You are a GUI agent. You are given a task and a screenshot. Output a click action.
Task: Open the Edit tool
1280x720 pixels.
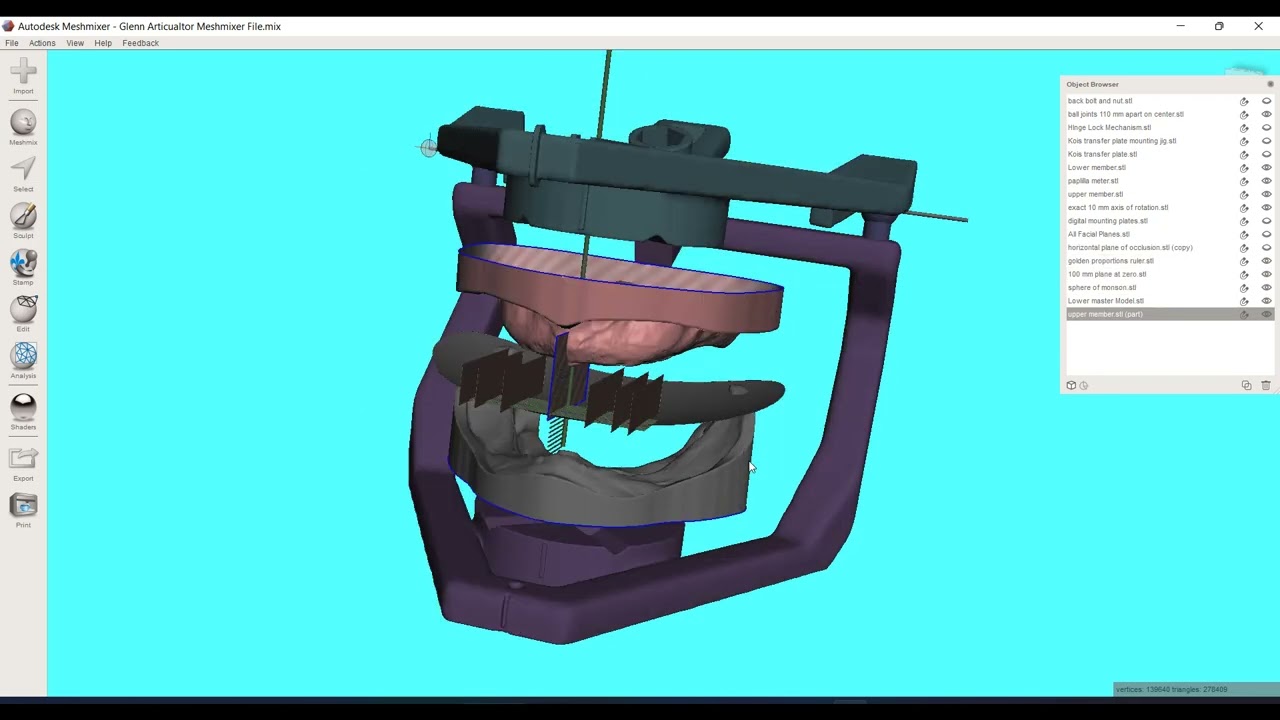click(23, 314)
